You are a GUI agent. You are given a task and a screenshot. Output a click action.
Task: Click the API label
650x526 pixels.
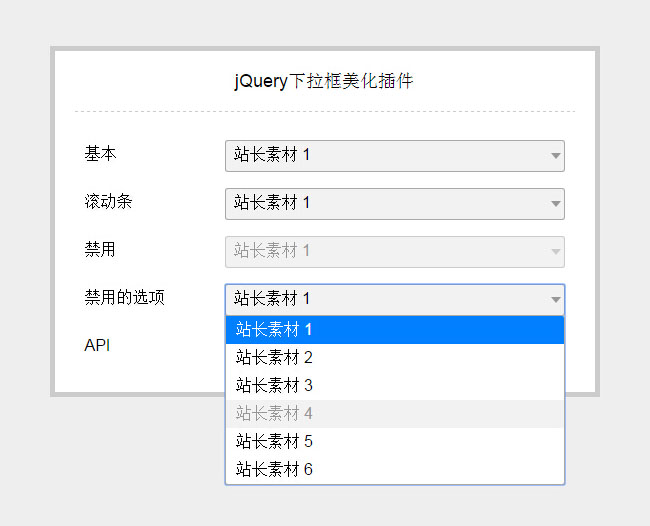point(97,345)
